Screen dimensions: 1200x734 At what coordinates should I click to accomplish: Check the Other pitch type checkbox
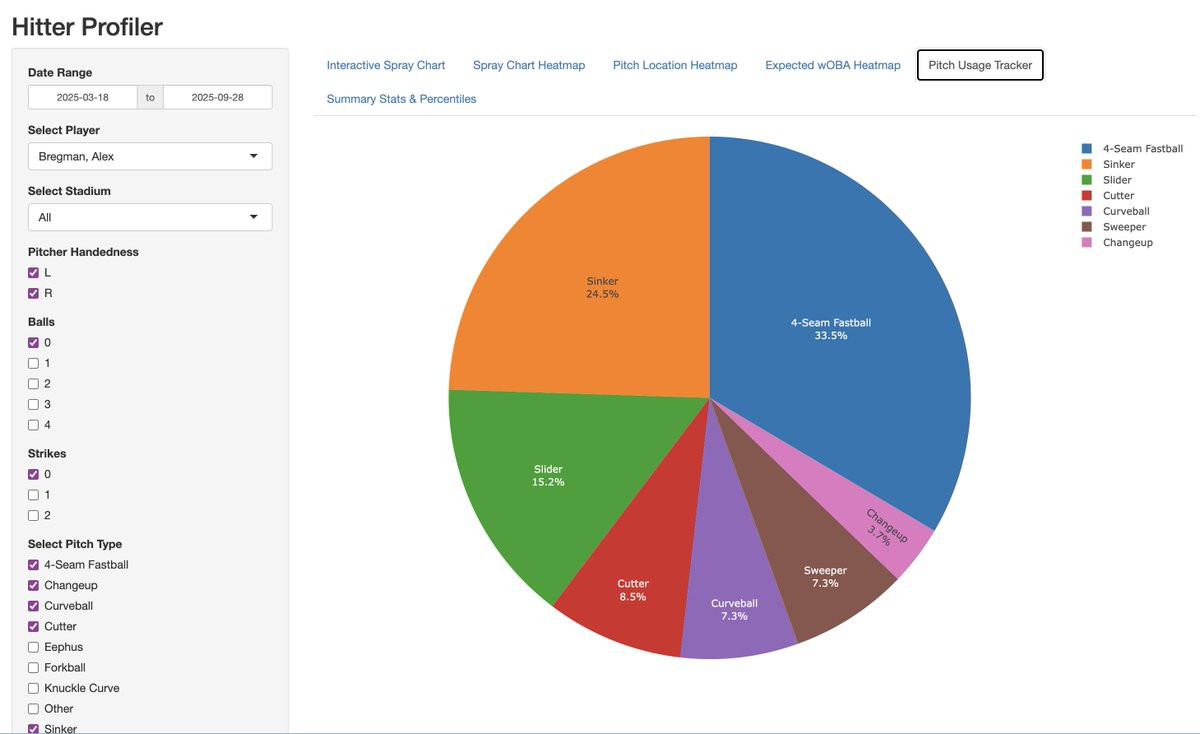click(x=33, y=709)
